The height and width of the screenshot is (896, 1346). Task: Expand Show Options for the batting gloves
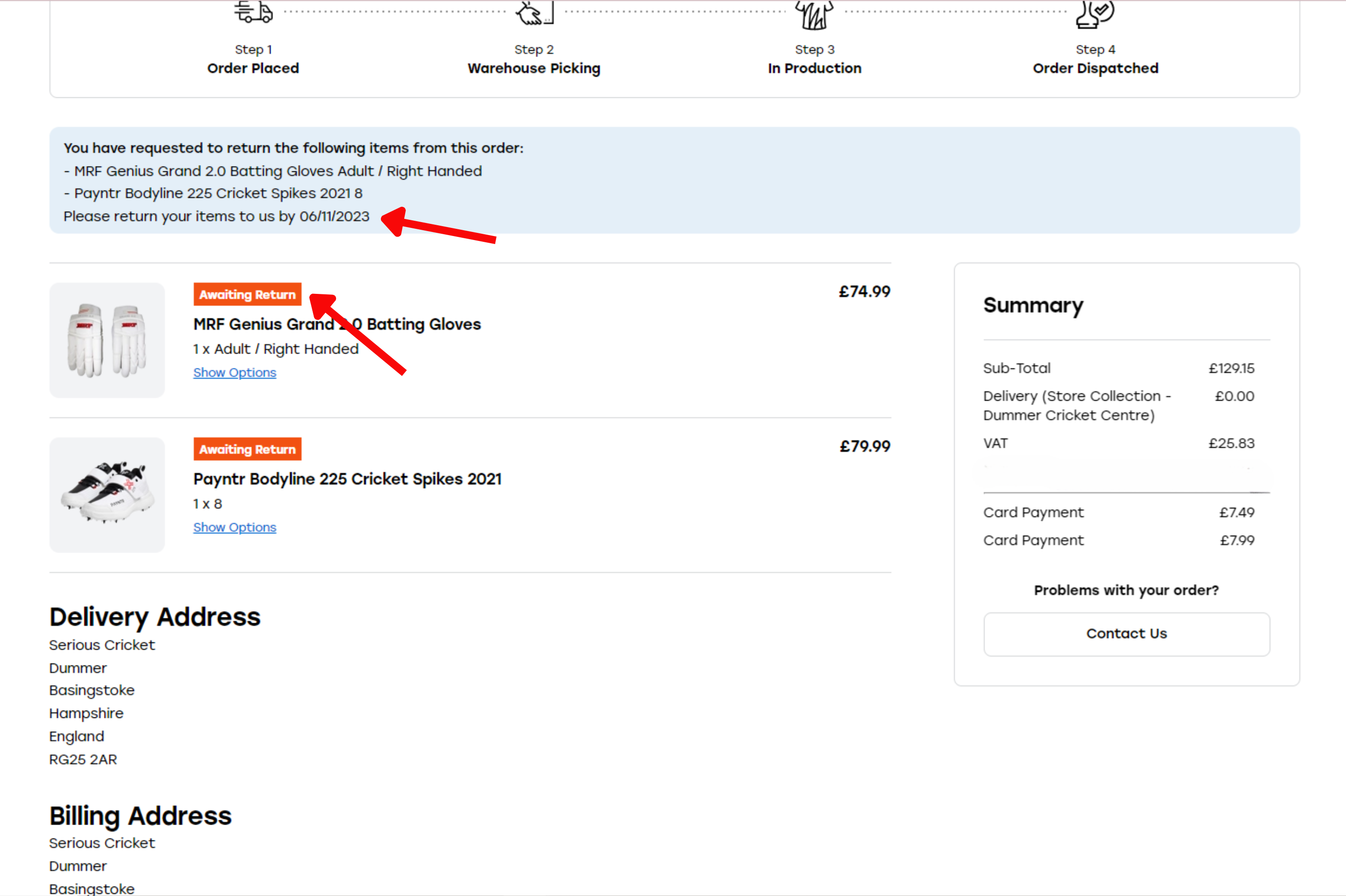coord(234,372)
